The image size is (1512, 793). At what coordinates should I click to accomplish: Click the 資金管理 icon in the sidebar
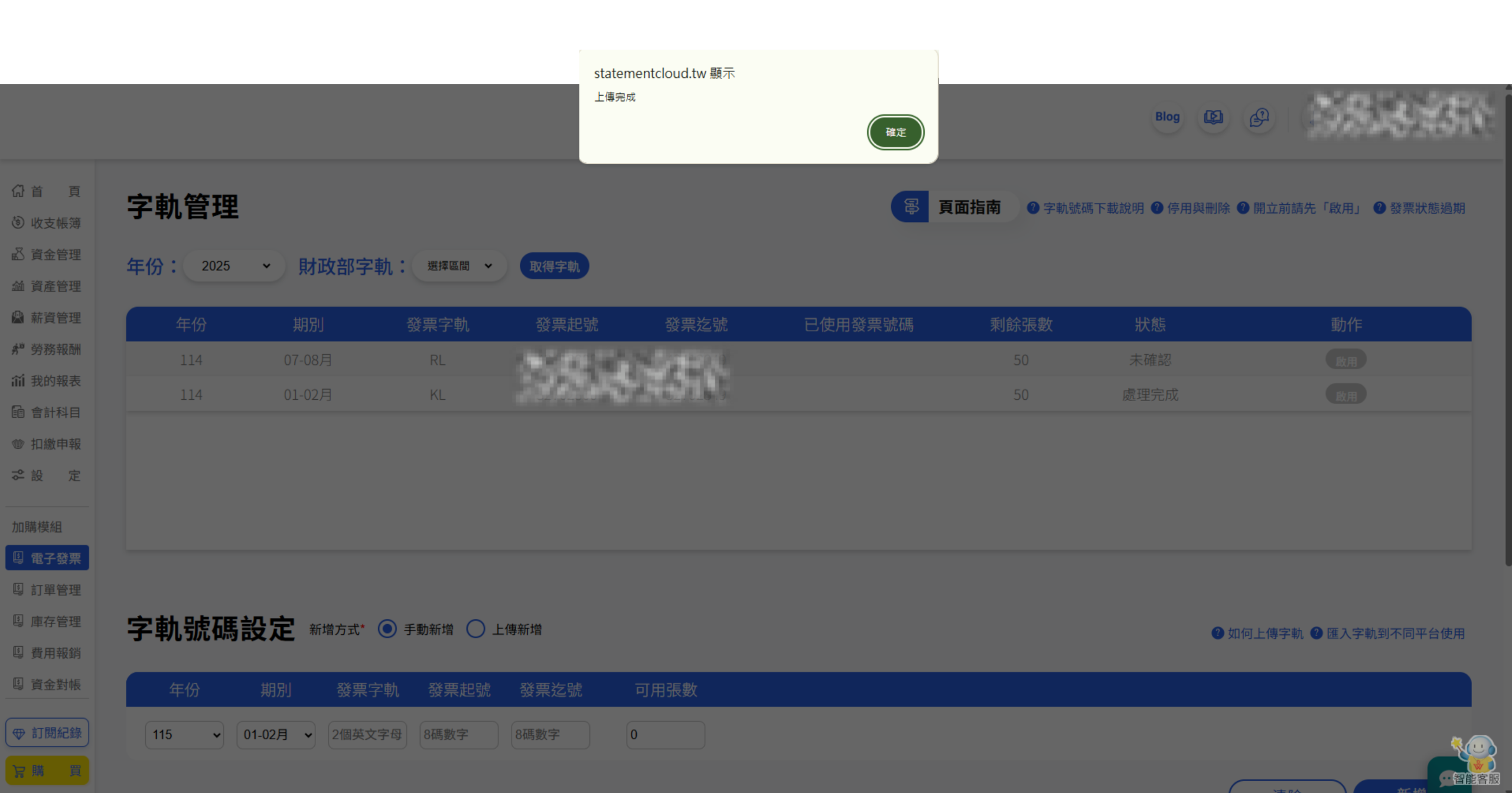(x=18, y=254)
